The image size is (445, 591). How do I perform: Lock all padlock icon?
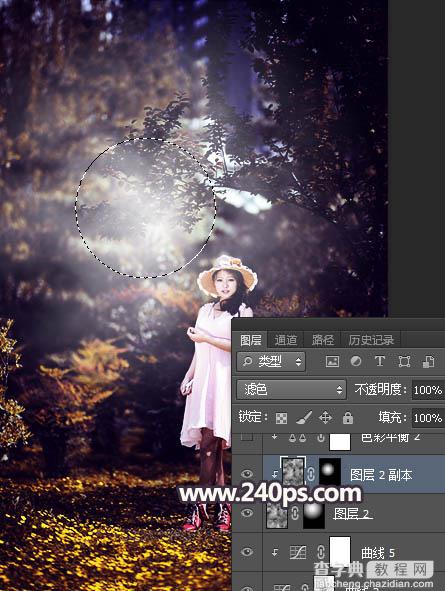click(x=347, y=418)
